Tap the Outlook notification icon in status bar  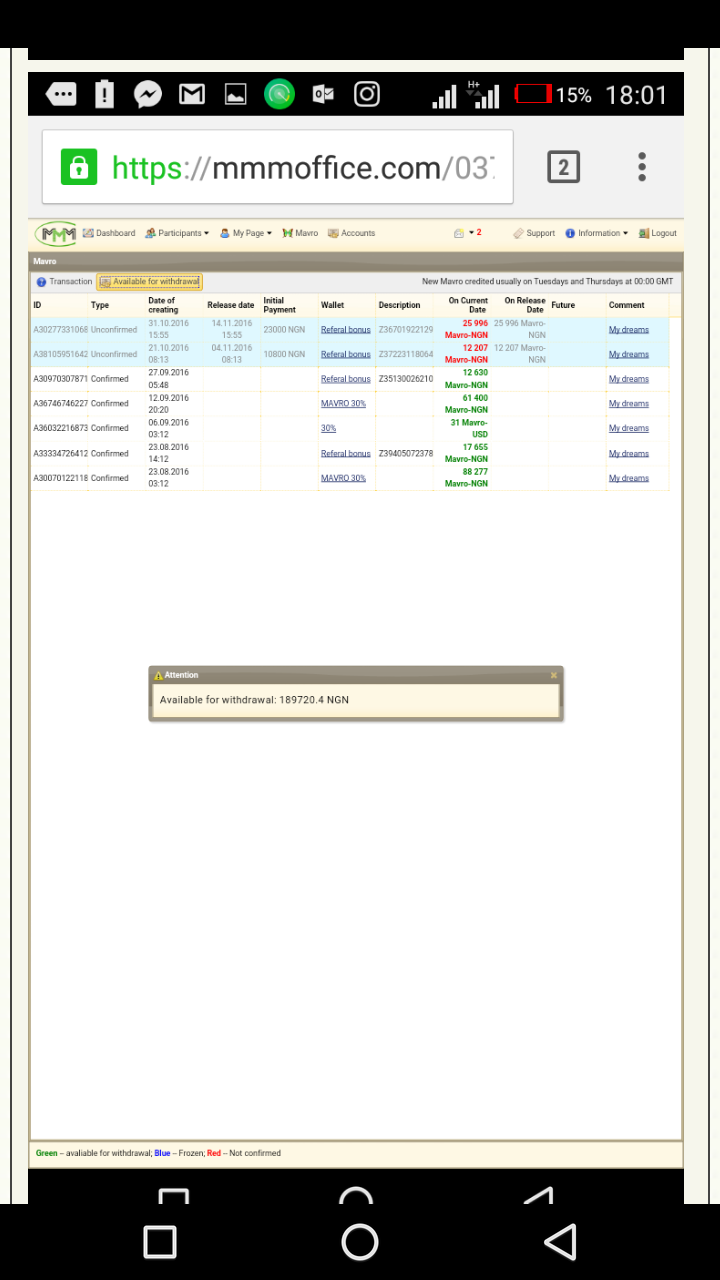323,95
